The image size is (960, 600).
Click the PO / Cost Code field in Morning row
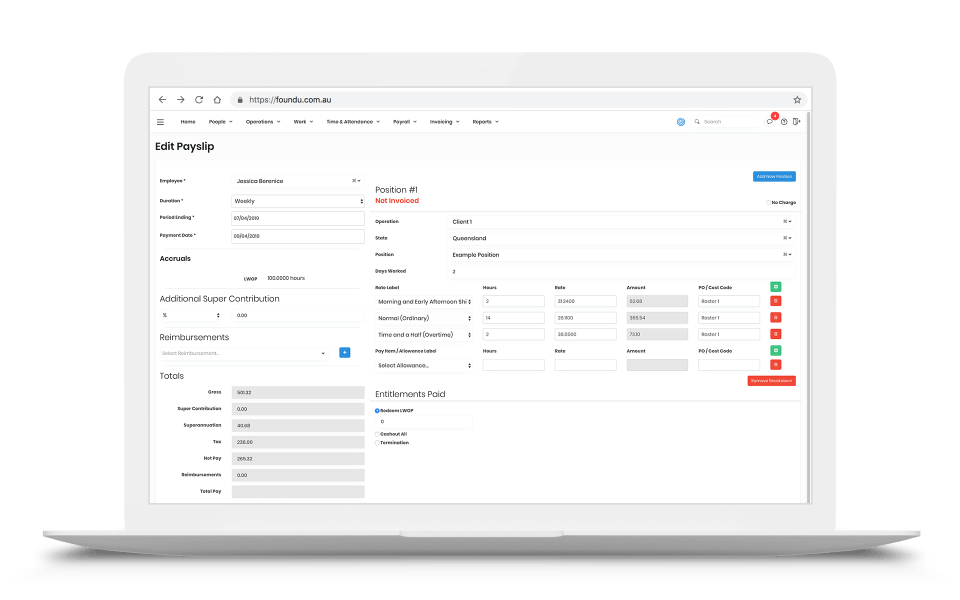click(x=729, y=301)
